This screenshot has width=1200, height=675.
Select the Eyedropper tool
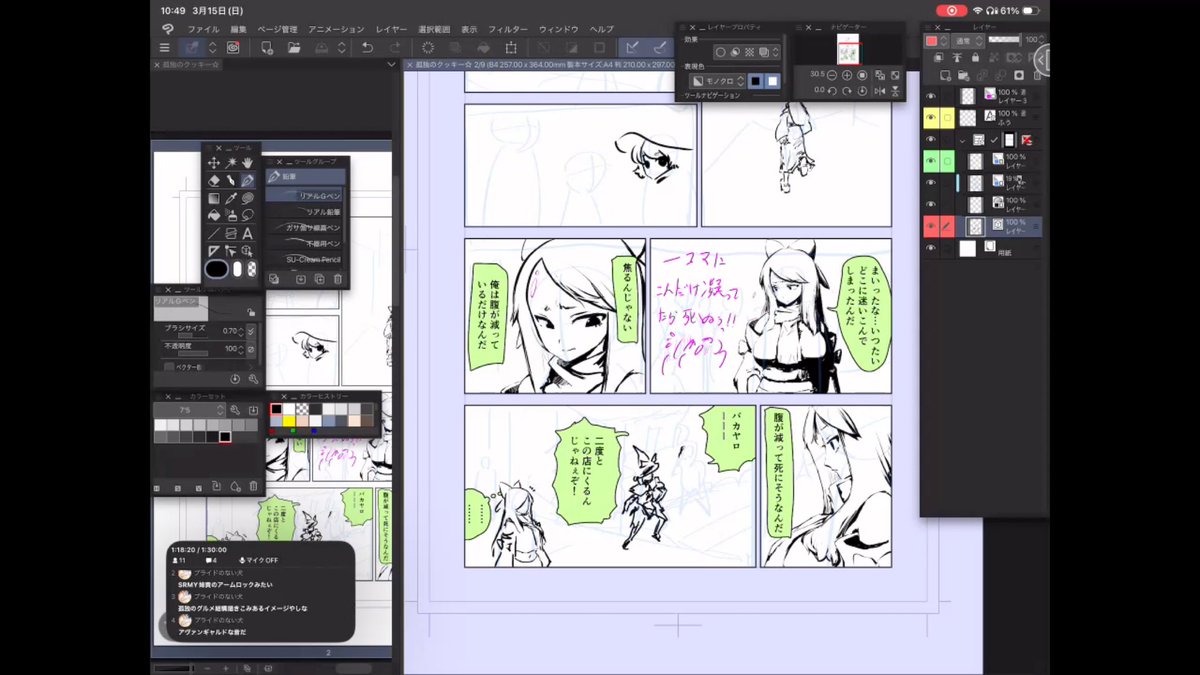pyautogui.click(x=230, y=198)
